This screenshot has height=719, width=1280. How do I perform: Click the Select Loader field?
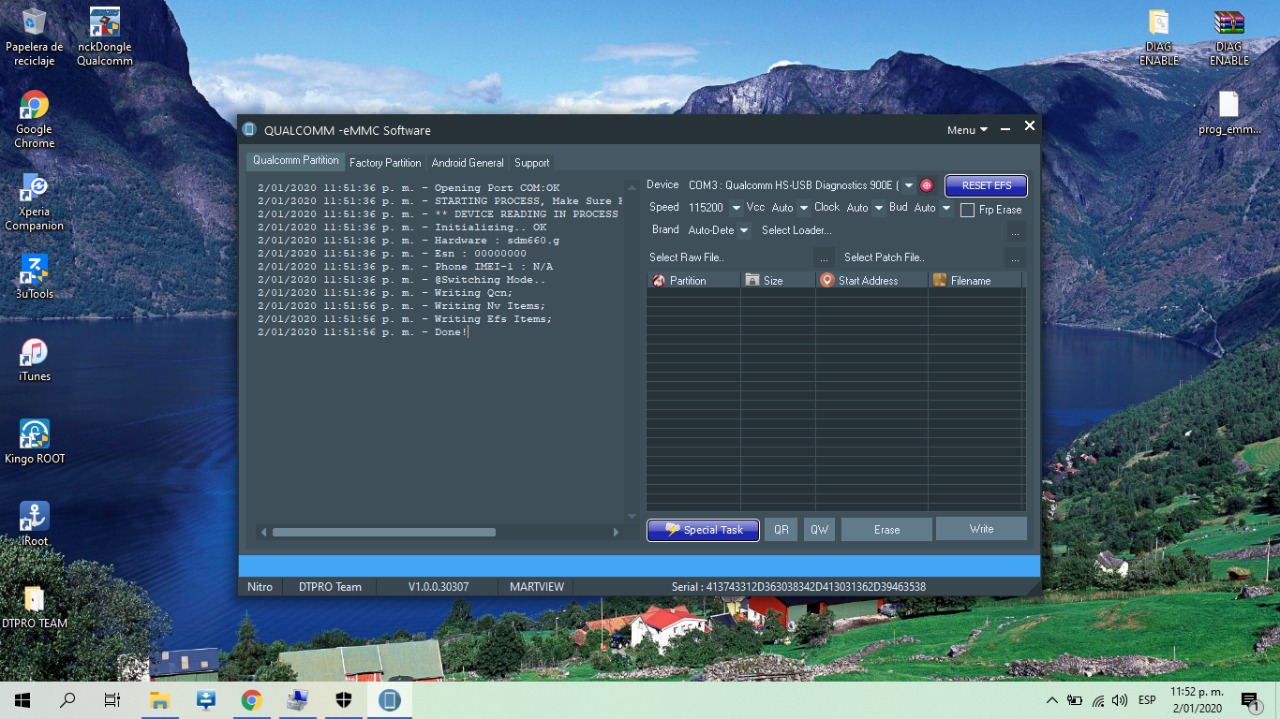pyautogui.click(x=881, y=231)
